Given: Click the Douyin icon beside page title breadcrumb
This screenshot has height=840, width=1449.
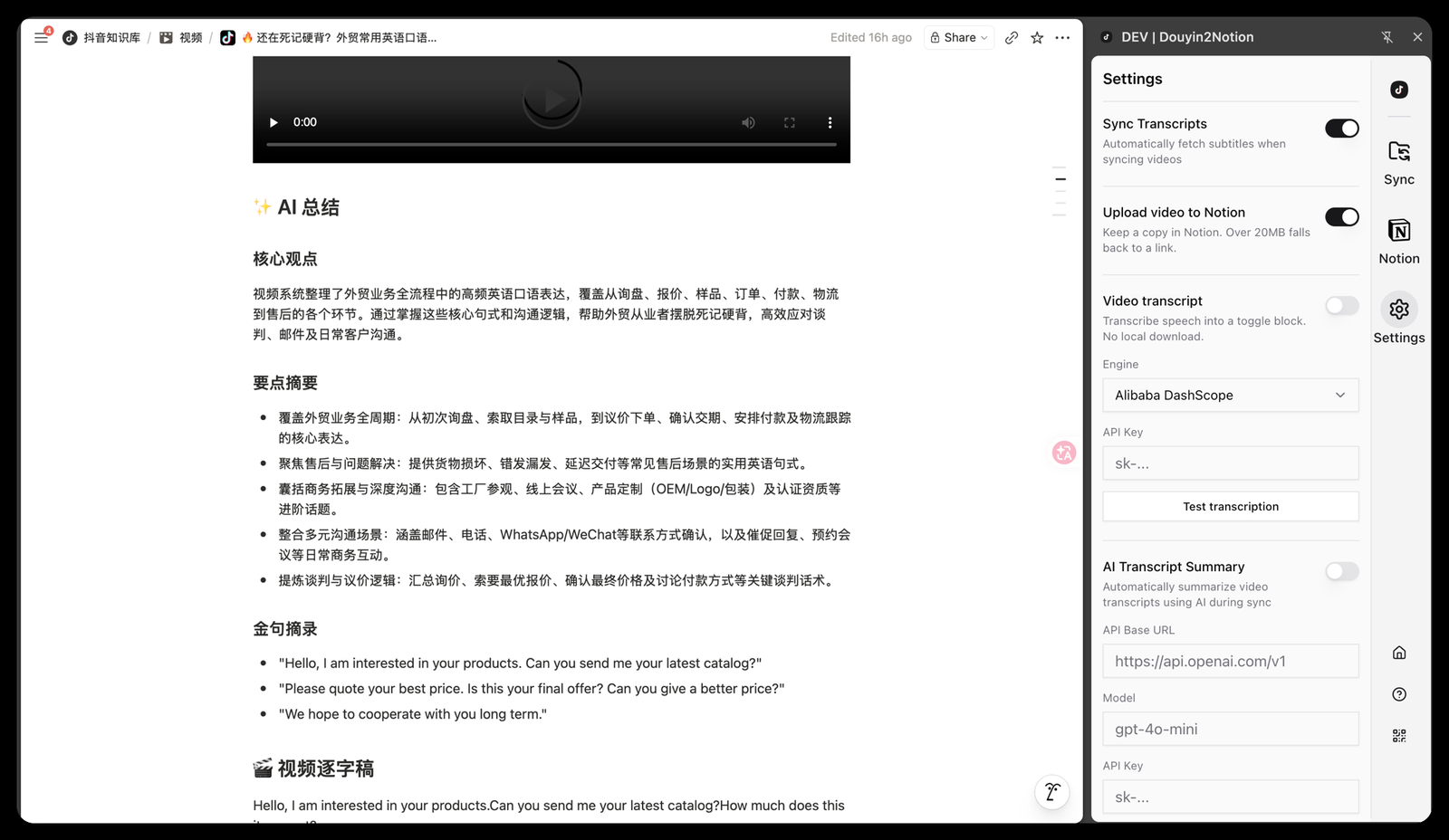Looking at the screenshot, I should pyautogui.click(x=227, y=37).
